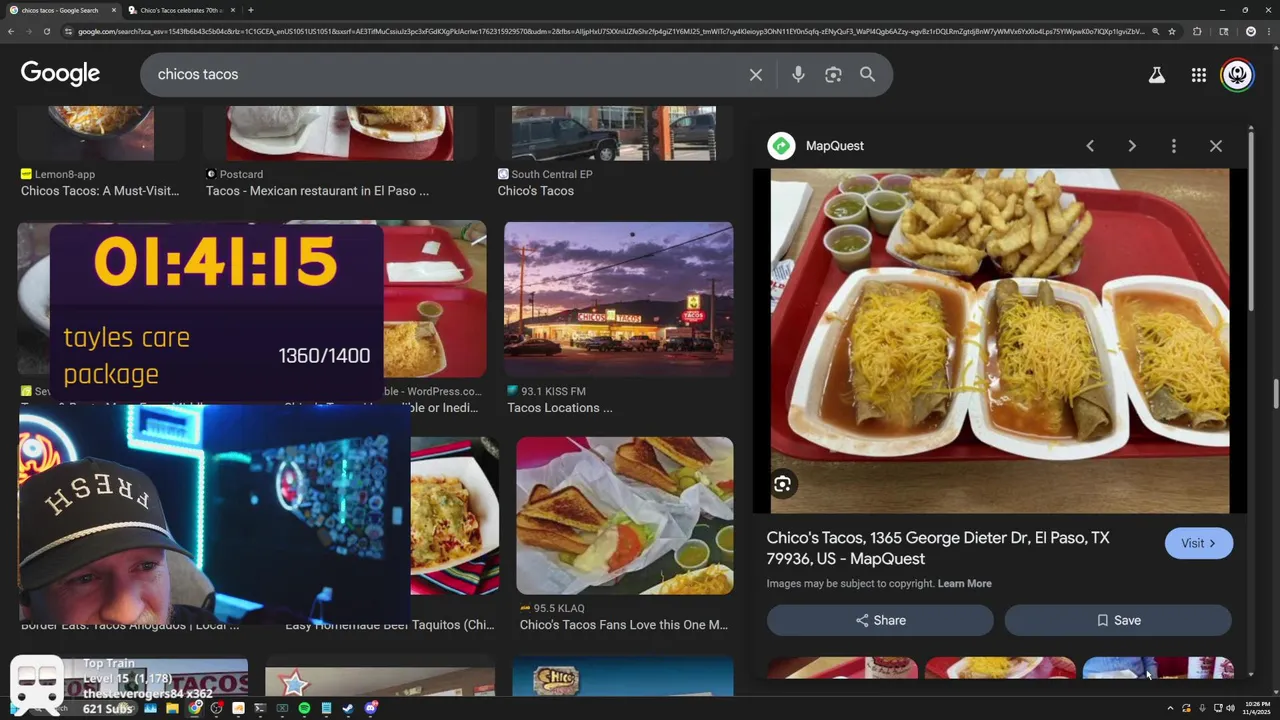Show next image in MapQuest panel
1280x720 pixels.
pos(1132,146)
